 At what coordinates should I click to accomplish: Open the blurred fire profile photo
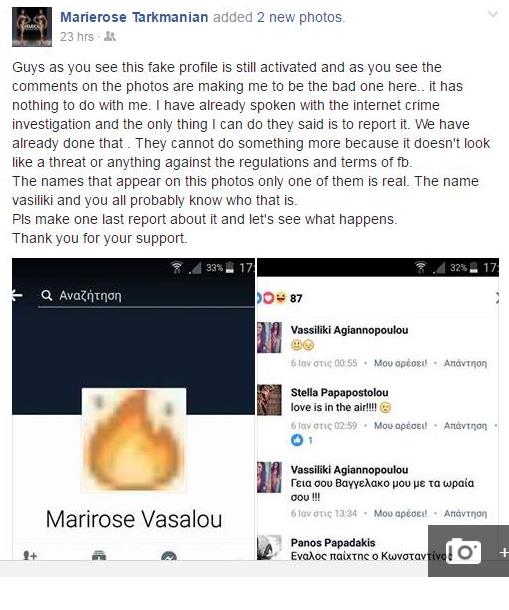click(x=133, y=440)
